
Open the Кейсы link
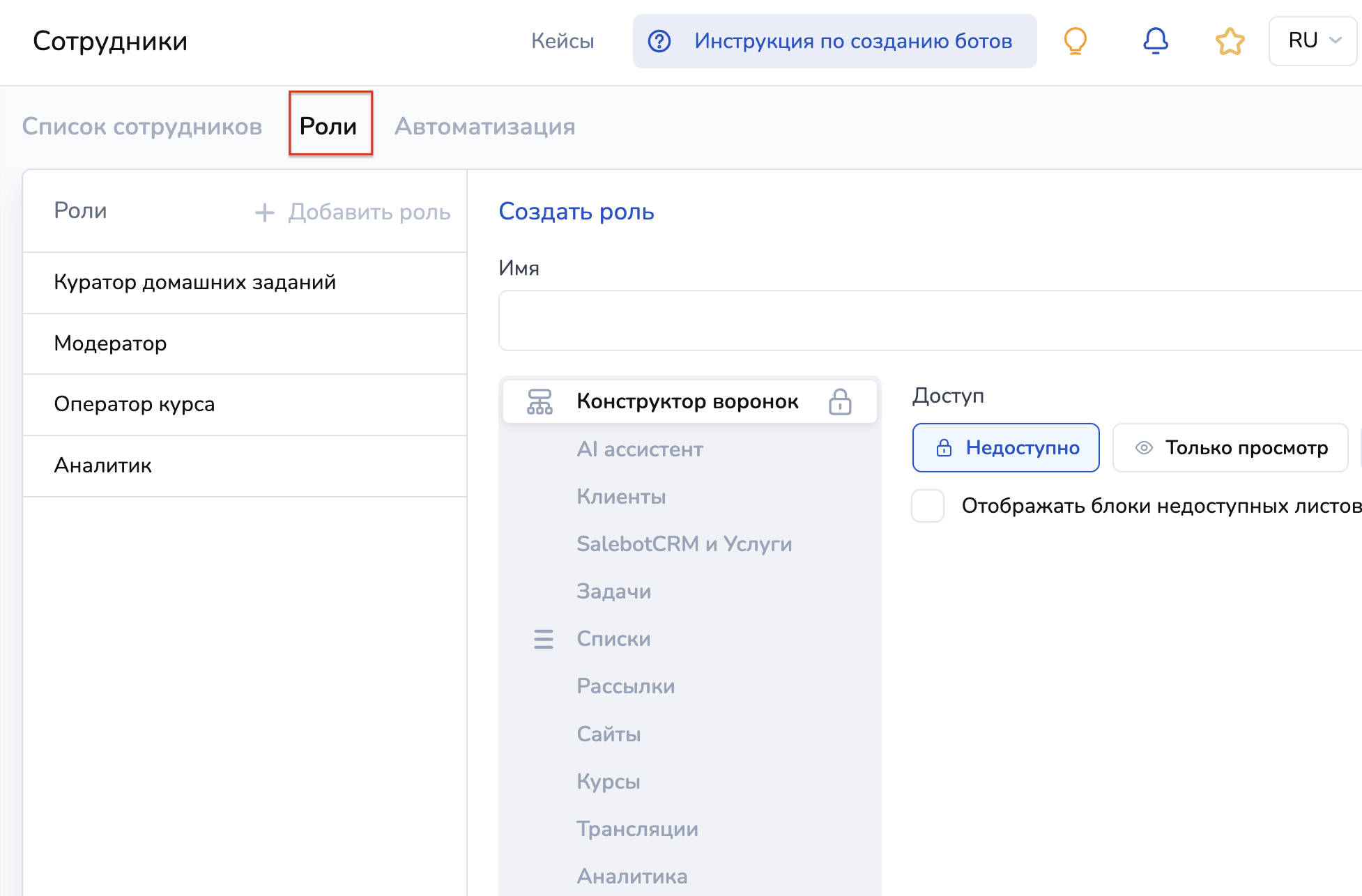tap(563, 41)
